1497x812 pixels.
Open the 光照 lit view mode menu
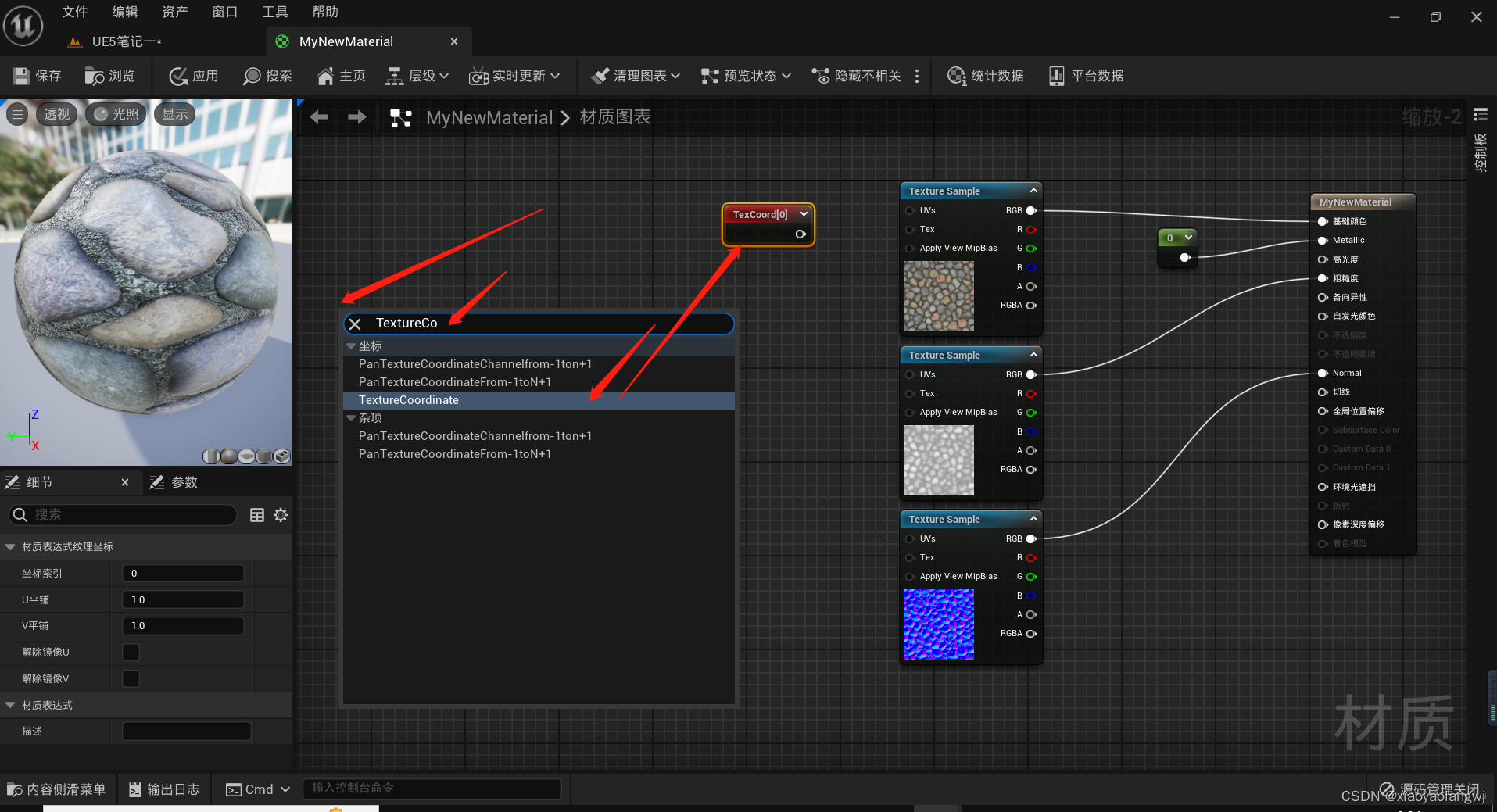116,114
